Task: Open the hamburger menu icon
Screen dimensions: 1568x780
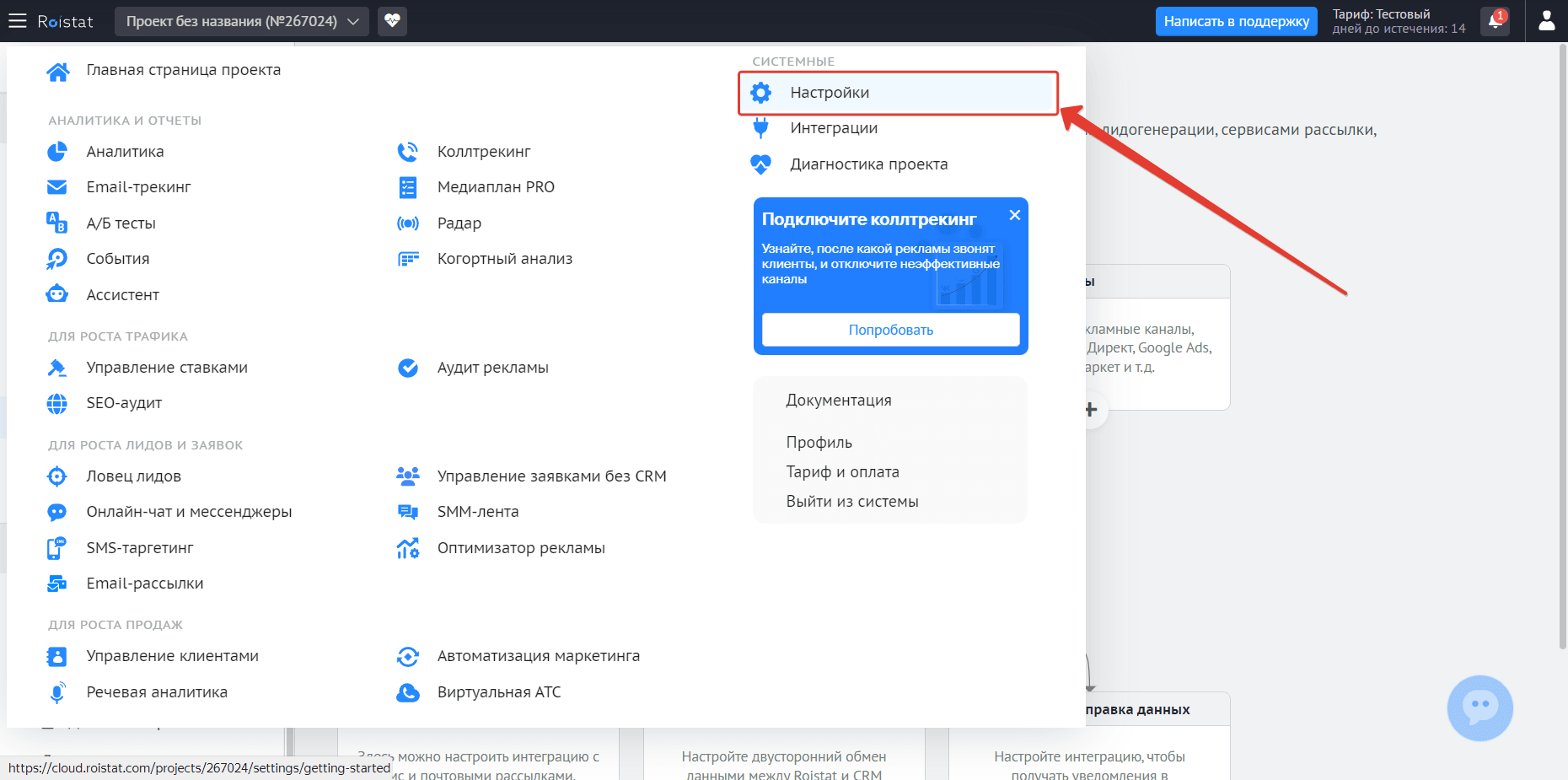Action: coord(18,21)
